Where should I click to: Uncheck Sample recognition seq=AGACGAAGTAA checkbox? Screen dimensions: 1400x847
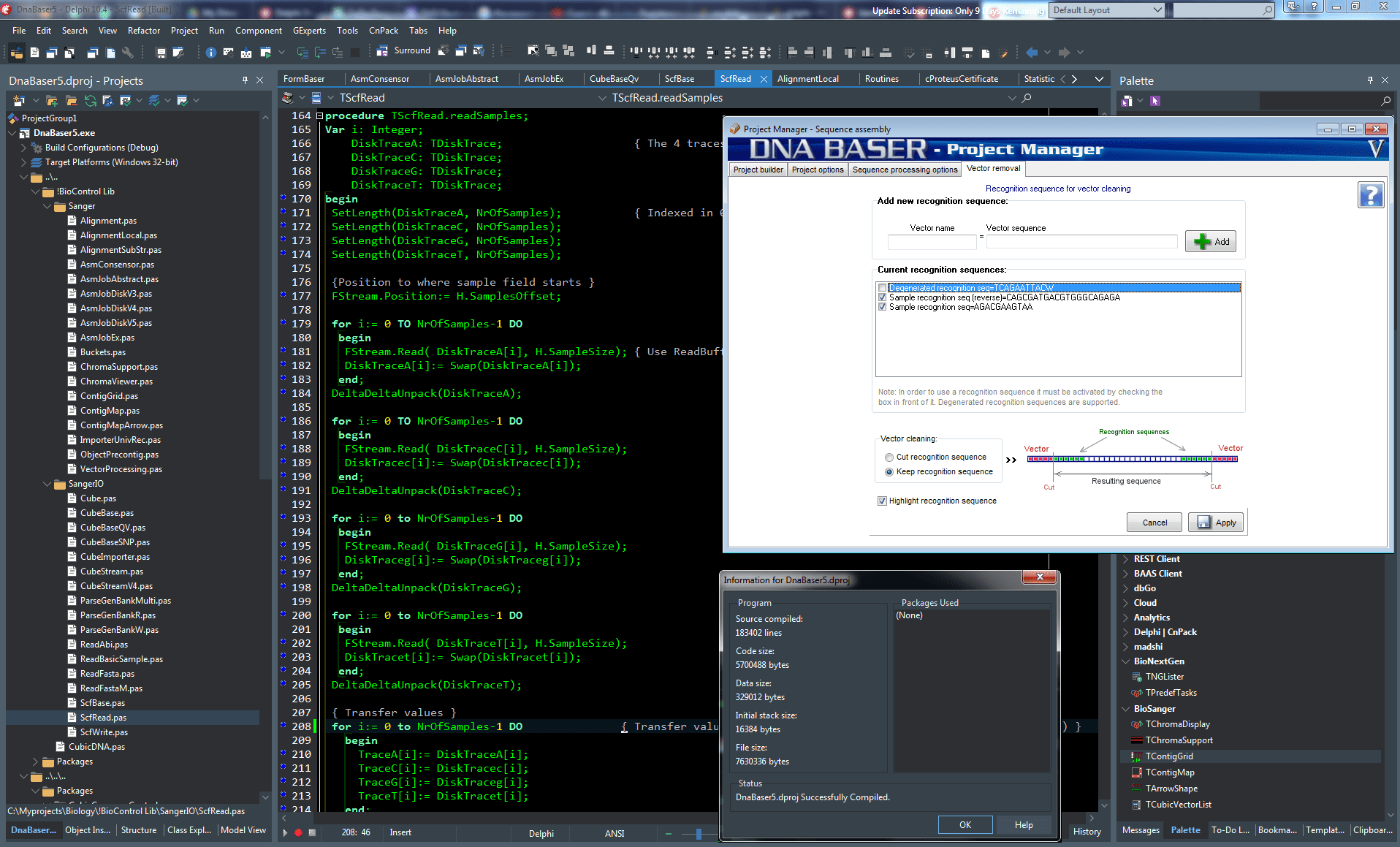click(x=882, y=307)
